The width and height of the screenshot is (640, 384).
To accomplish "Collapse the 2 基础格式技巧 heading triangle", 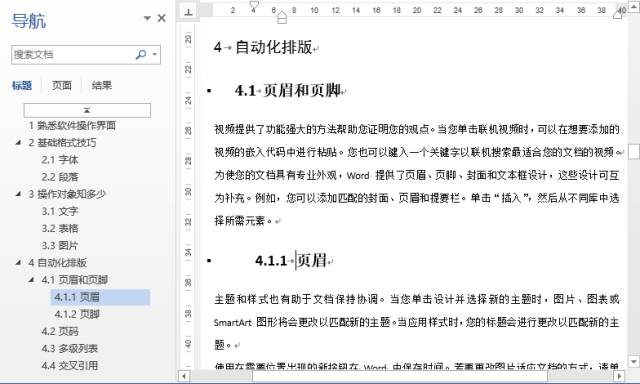I will [18, 142].
